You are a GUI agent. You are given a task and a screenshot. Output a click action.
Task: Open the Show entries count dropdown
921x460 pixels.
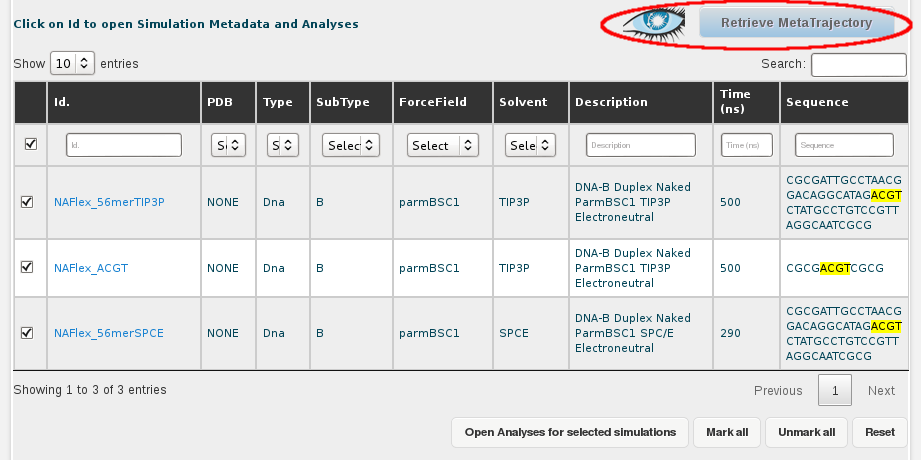tap(72, 64)
